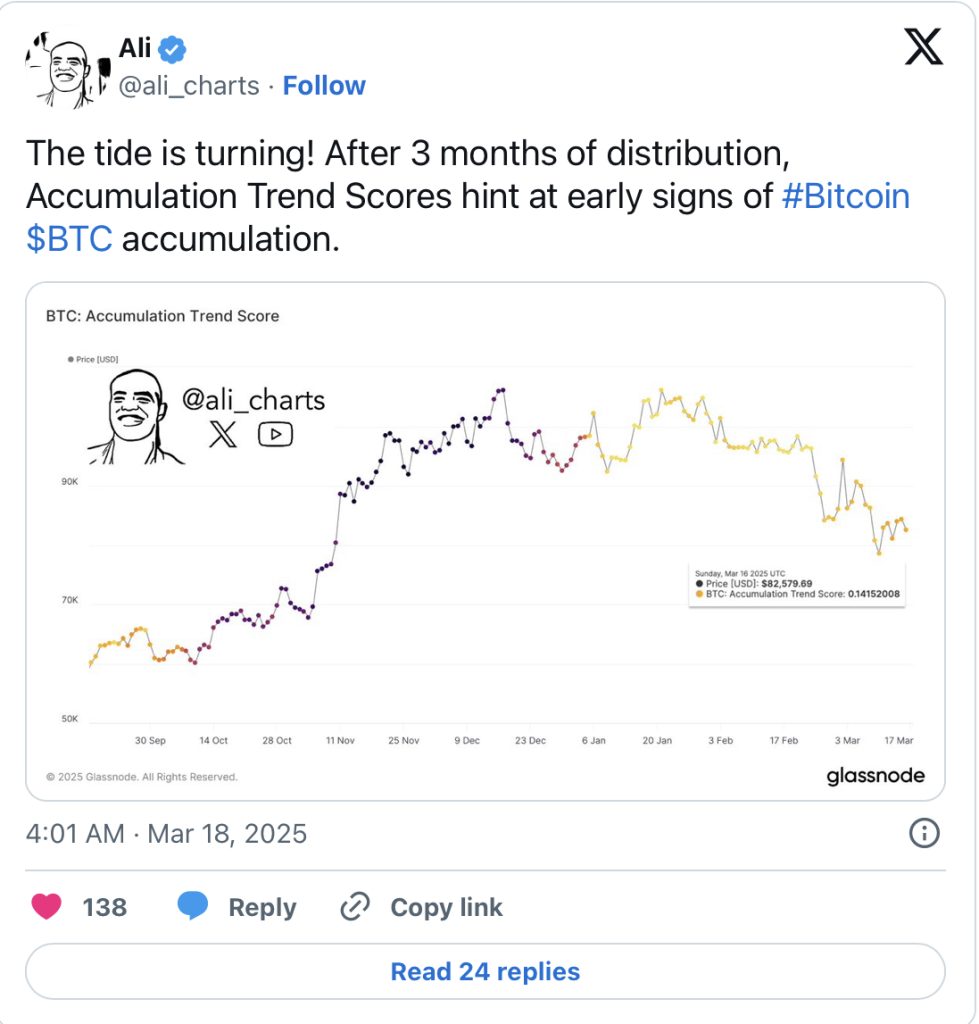Click the blue reply speech bubble icon
This screenshot has width=979, height=1024.
pyautogui.click(x=193, y=906)
